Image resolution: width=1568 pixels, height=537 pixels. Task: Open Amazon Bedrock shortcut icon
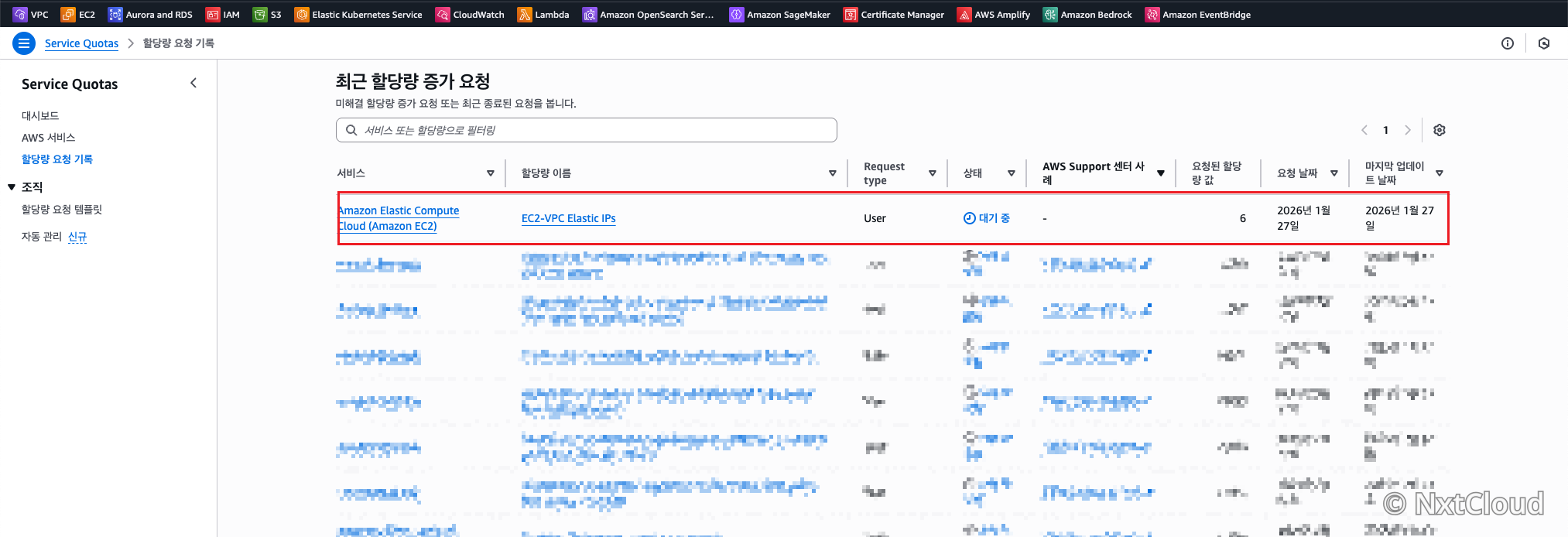[x=1050, y=14]
